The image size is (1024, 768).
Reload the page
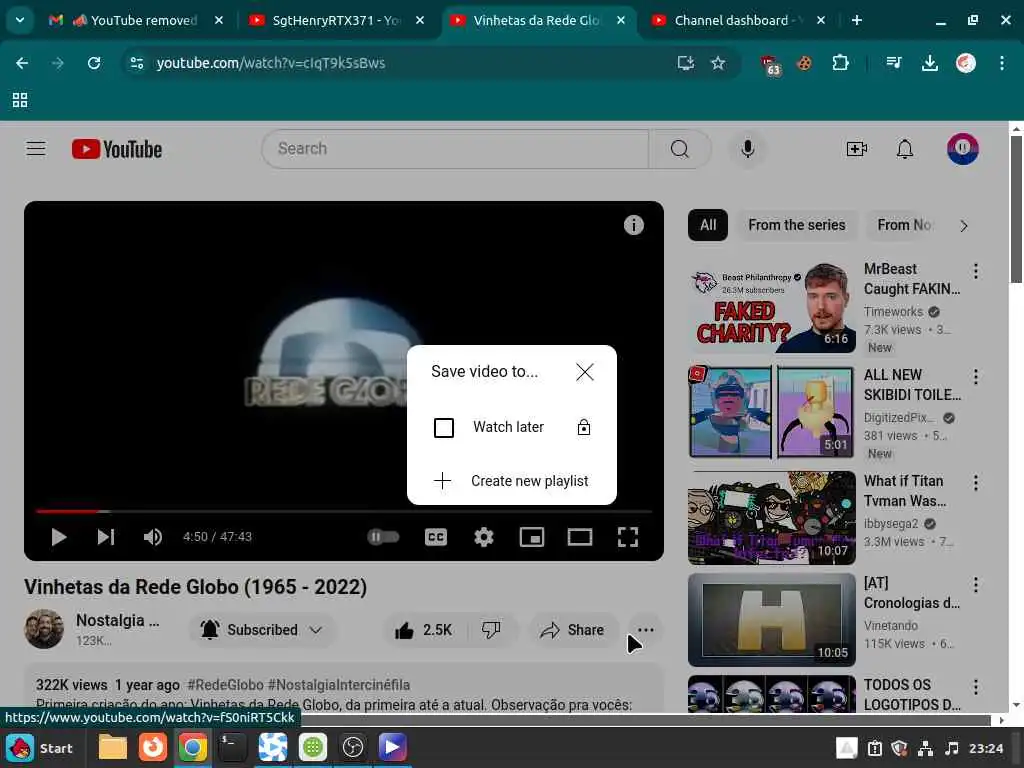pos(94,63)
